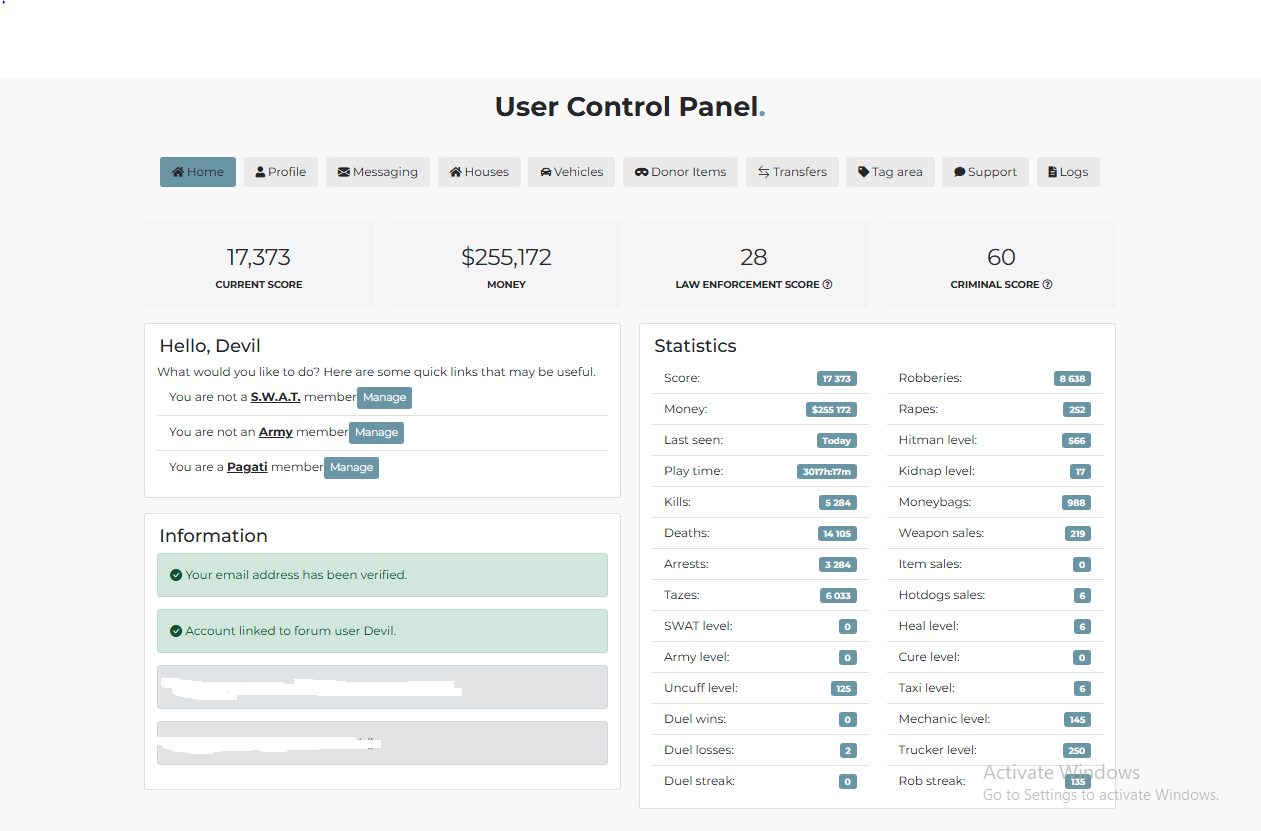The width and height of the screenshot is (1261, 831).
Task: Open the Houses tab
Action: click(x=479, y=172)
